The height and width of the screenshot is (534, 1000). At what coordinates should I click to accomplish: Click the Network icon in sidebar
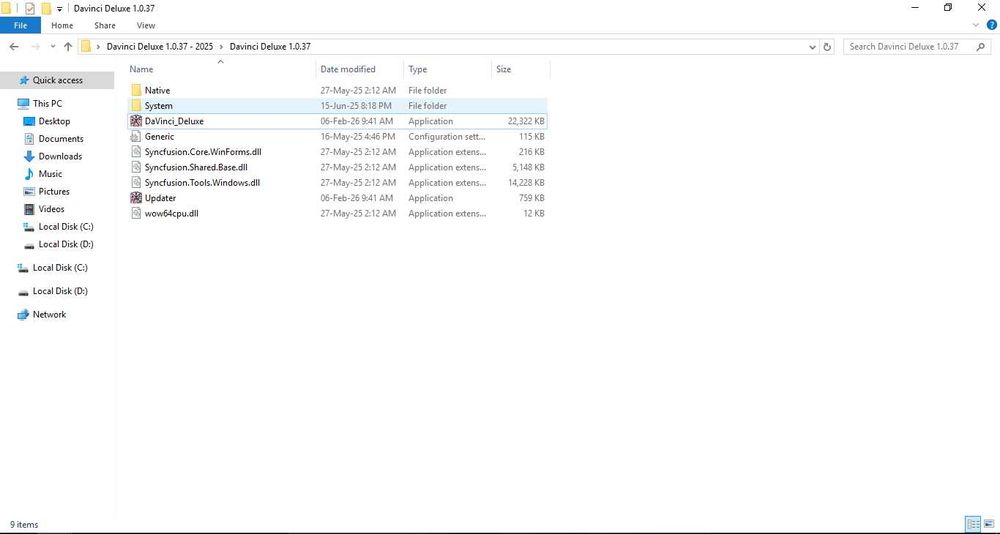24,315
